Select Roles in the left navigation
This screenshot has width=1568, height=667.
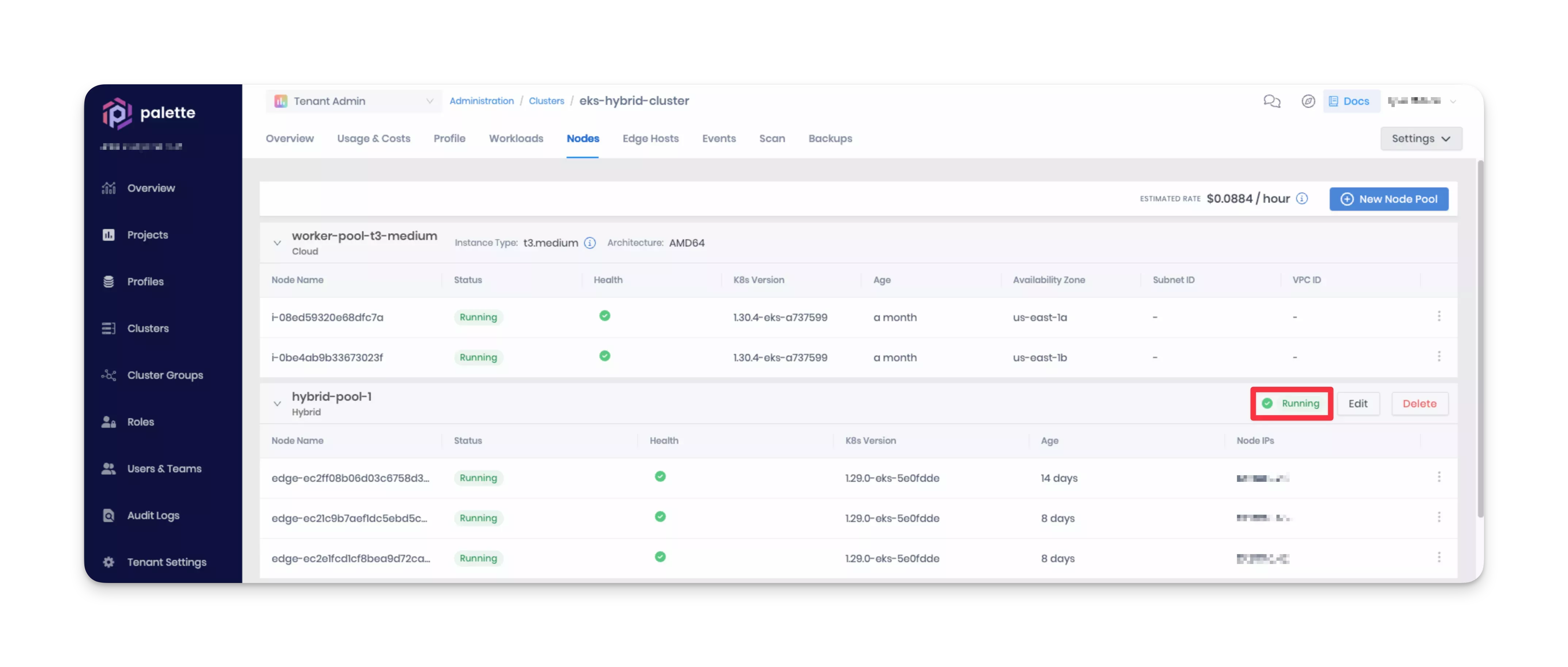click(x=140, y=422)
